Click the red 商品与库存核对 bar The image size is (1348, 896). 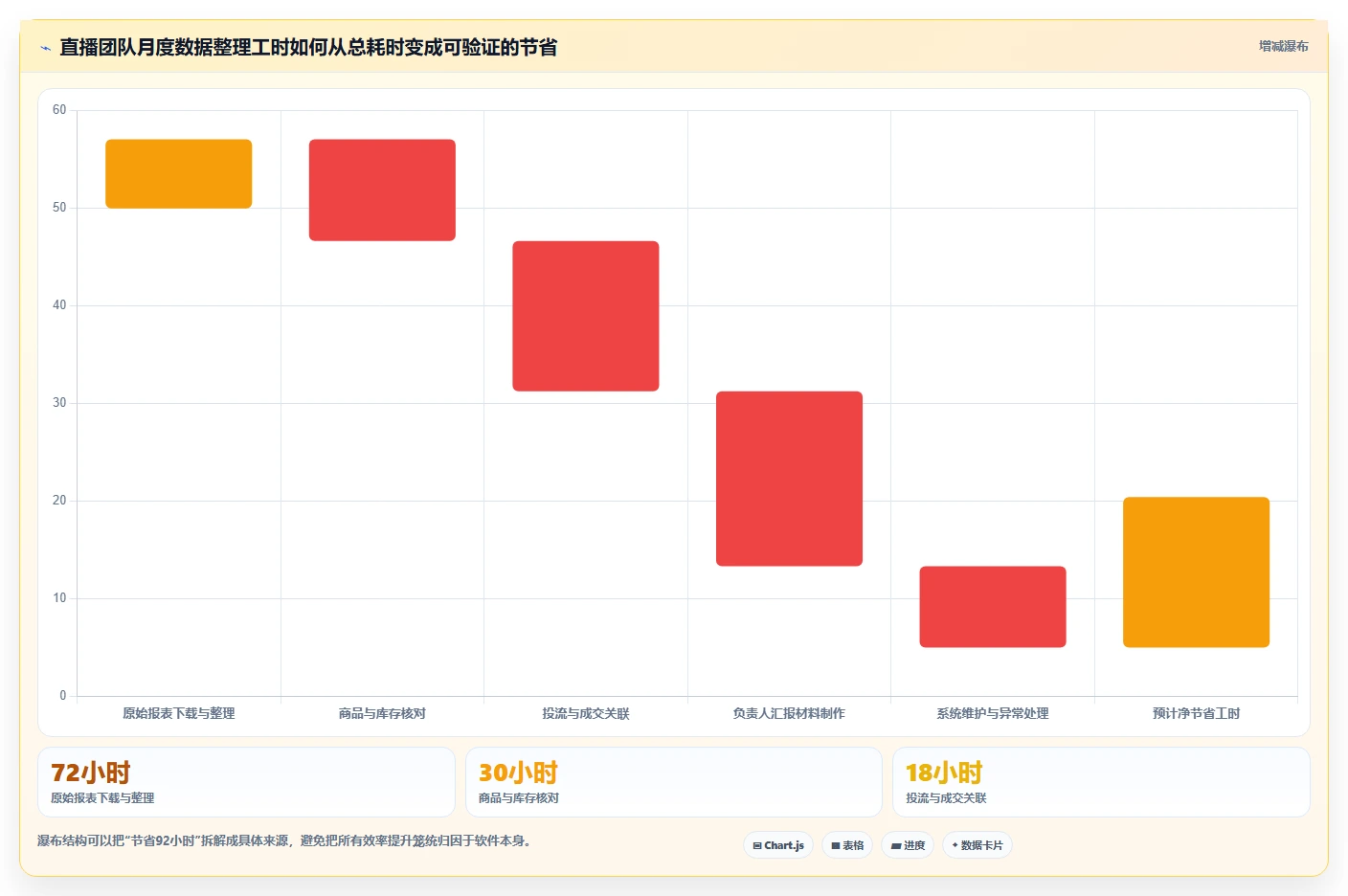pyautogui.click(x=382, y=190)
